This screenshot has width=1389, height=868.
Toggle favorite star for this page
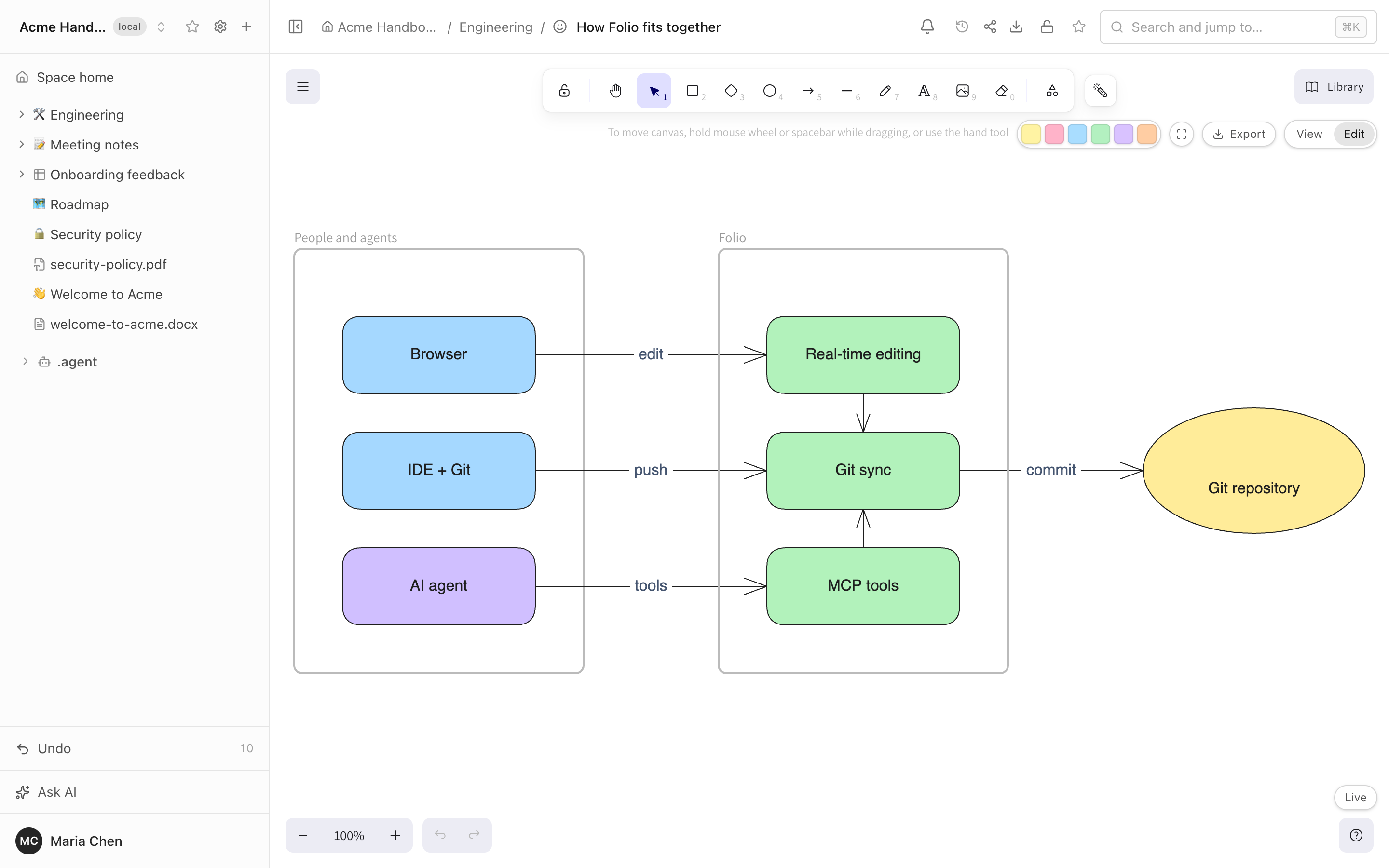pos(1079,27)
